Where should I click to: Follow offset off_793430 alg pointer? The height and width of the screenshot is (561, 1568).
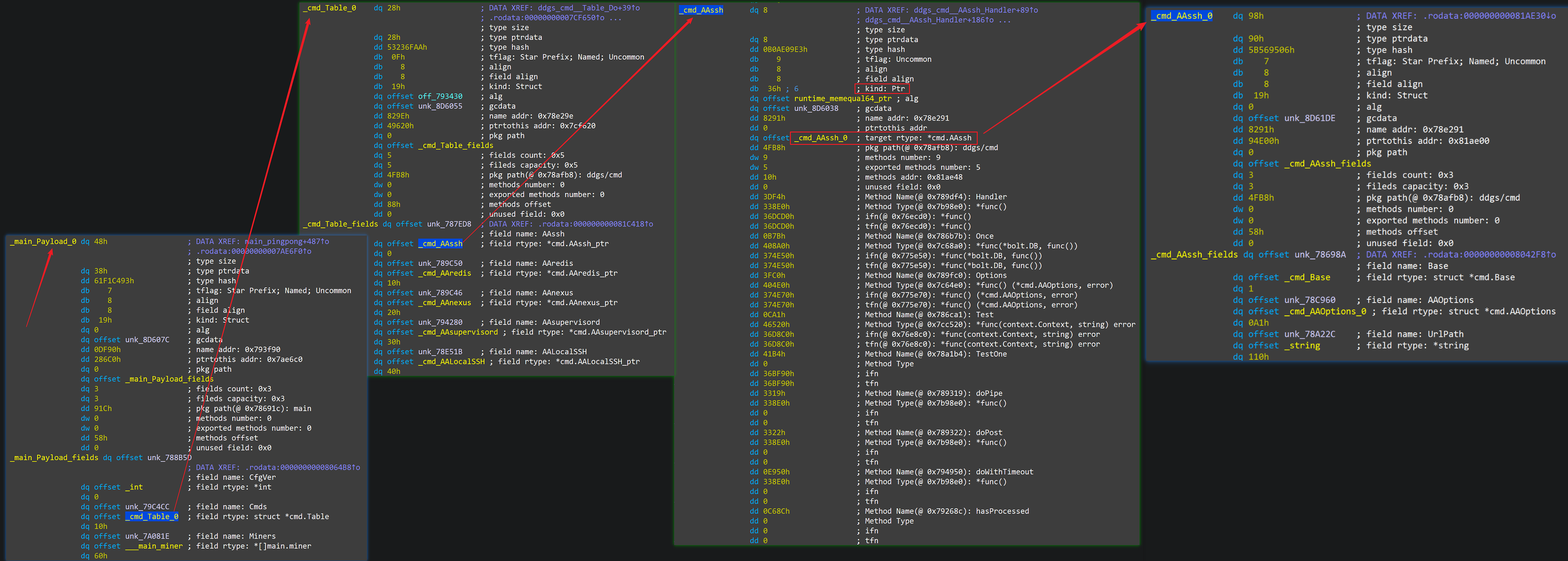(x=440, y=96)
